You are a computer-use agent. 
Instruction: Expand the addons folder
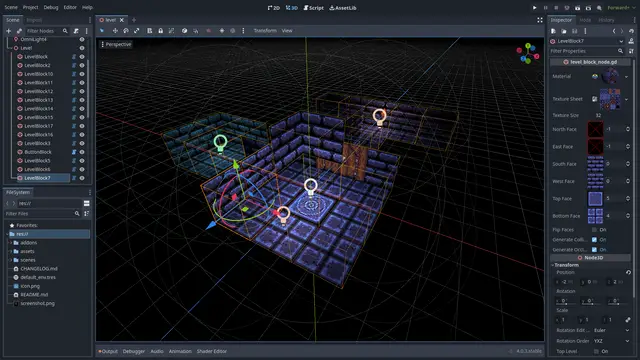[11, 243]
